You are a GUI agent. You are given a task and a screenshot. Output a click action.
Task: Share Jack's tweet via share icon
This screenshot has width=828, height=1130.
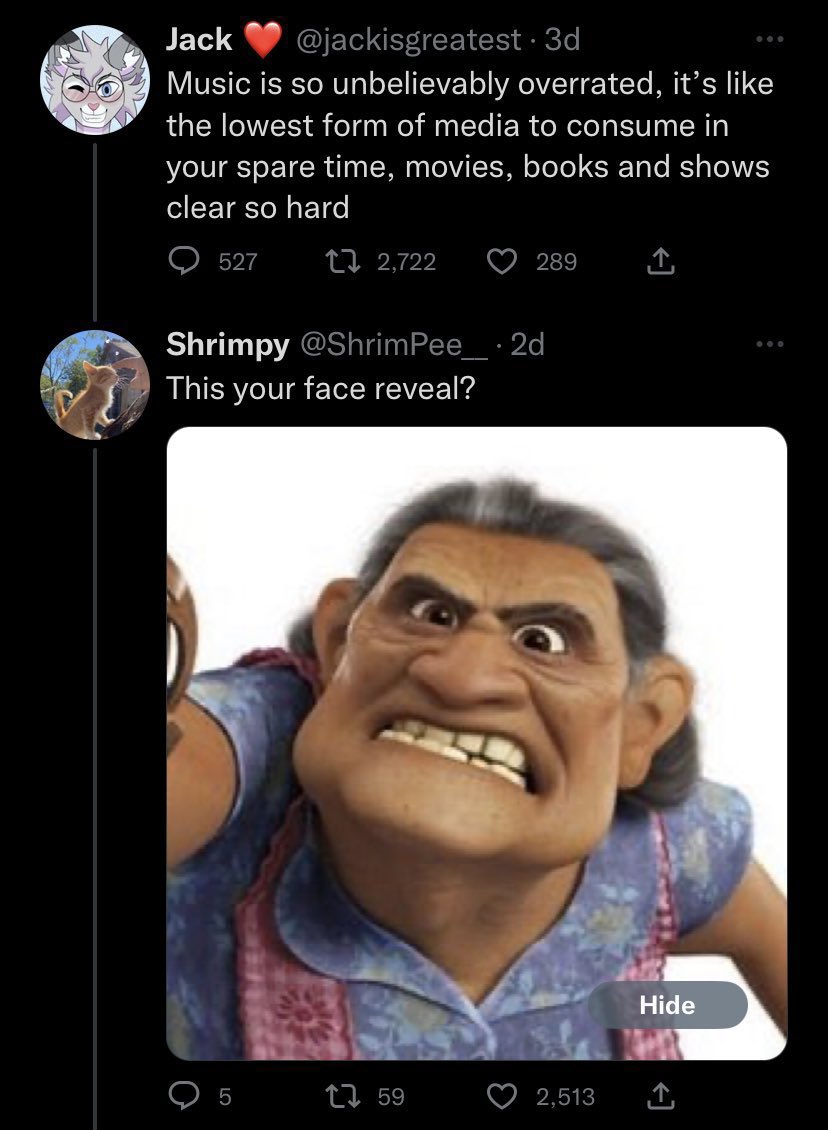(658, 262)
